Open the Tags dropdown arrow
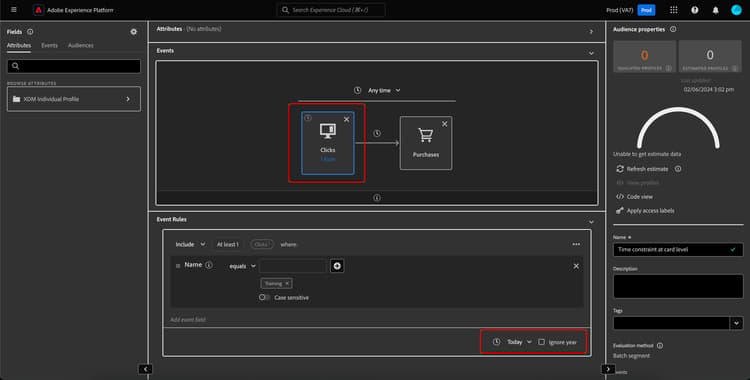The height and width of the screenshot is (380, 750). [737, 324]
